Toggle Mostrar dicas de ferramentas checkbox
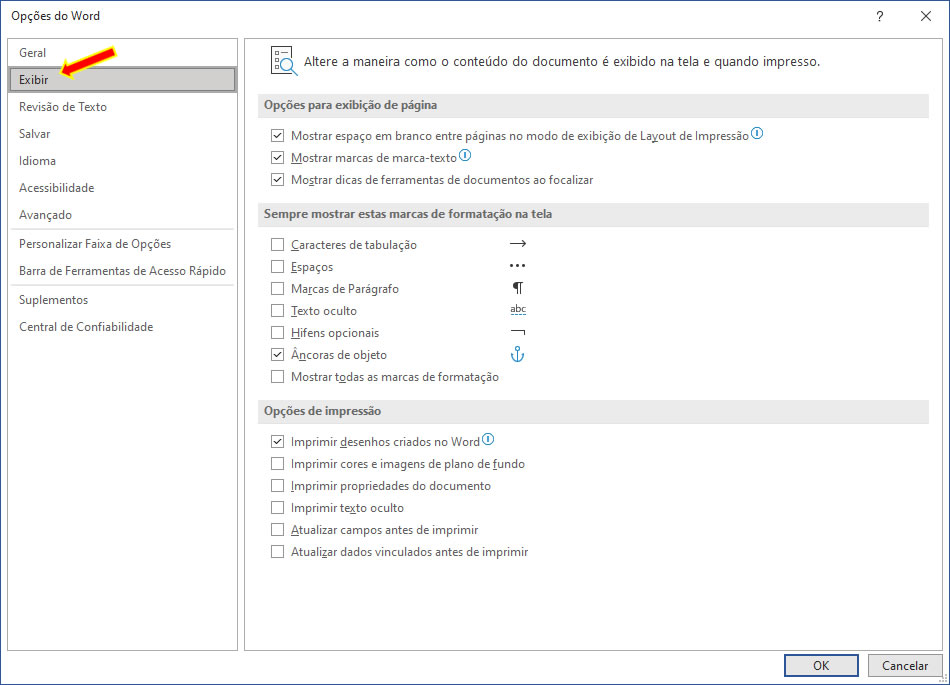950x685 pixels. pos(277,179)
